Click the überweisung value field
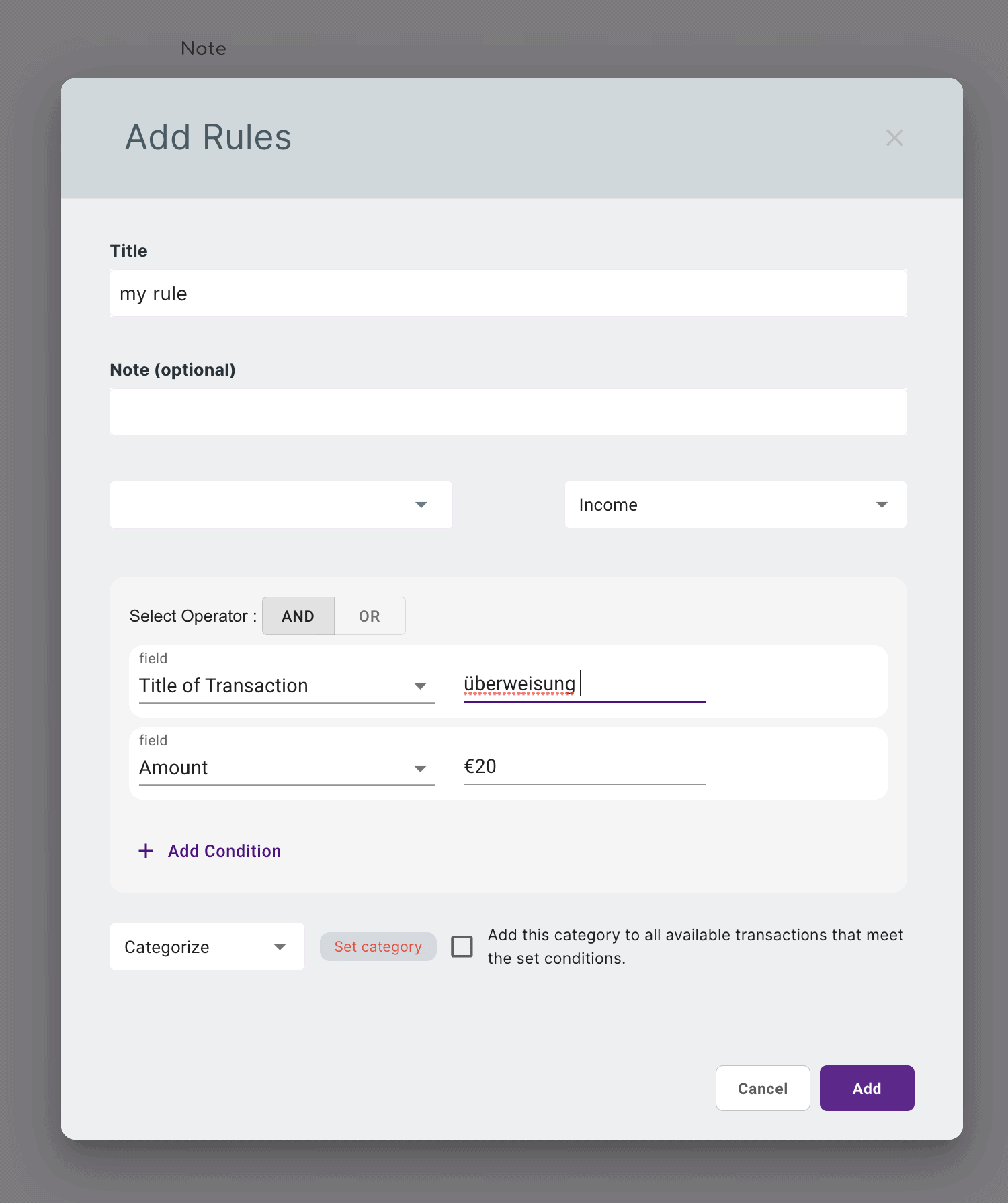 click(583, 684)
